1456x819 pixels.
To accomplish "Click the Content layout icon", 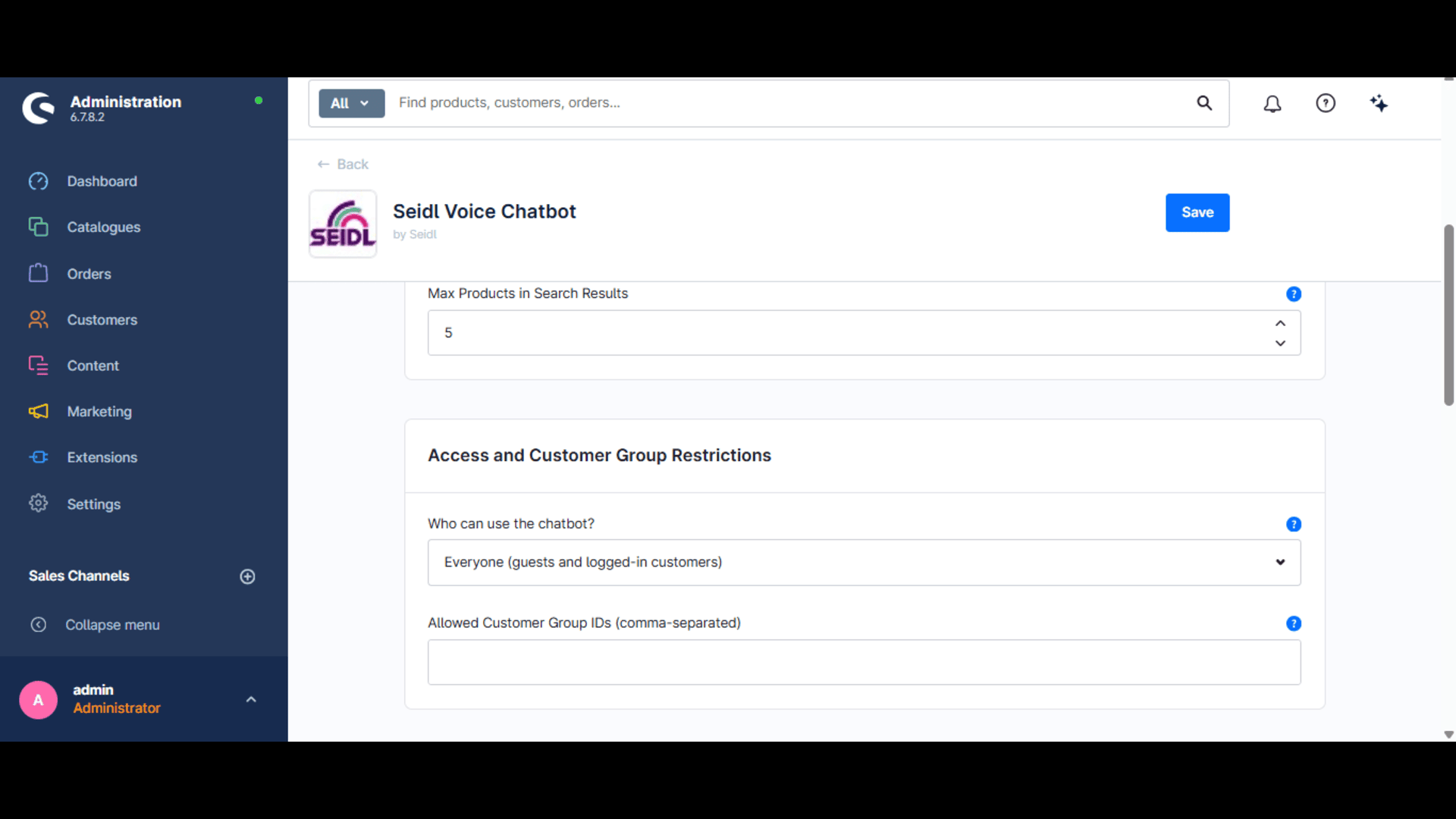I will [x=38, y=366].
